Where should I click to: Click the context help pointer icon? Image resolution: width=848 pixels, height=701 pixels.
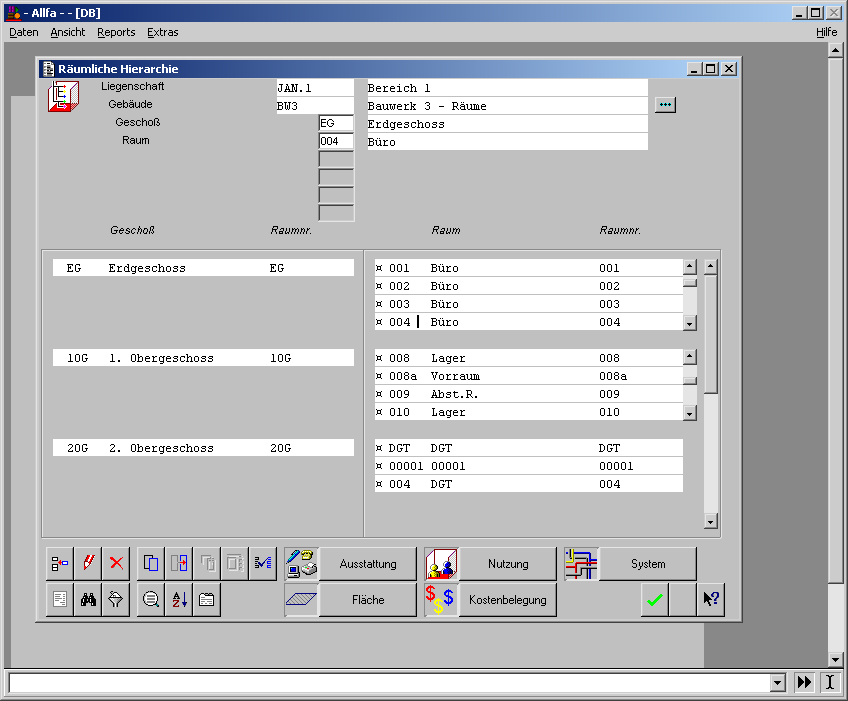tap(711, 599)
